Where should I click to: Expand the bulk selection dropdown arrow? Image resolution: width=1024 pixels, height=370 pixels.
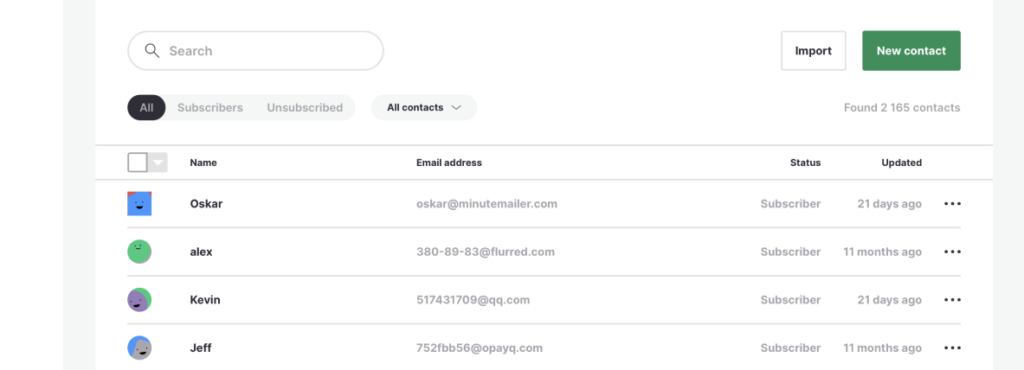(157, 162)
